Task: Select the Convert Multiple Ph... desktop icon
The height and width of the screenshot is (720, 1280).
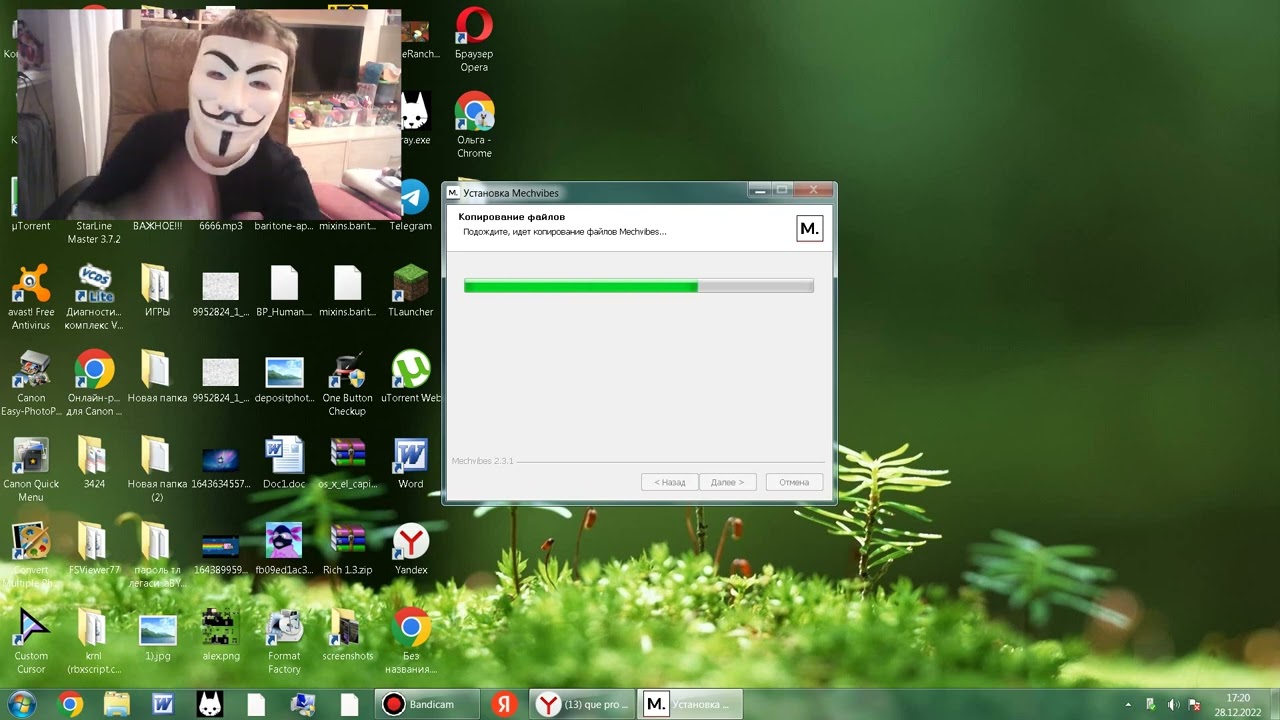Action: pos(31,556)
